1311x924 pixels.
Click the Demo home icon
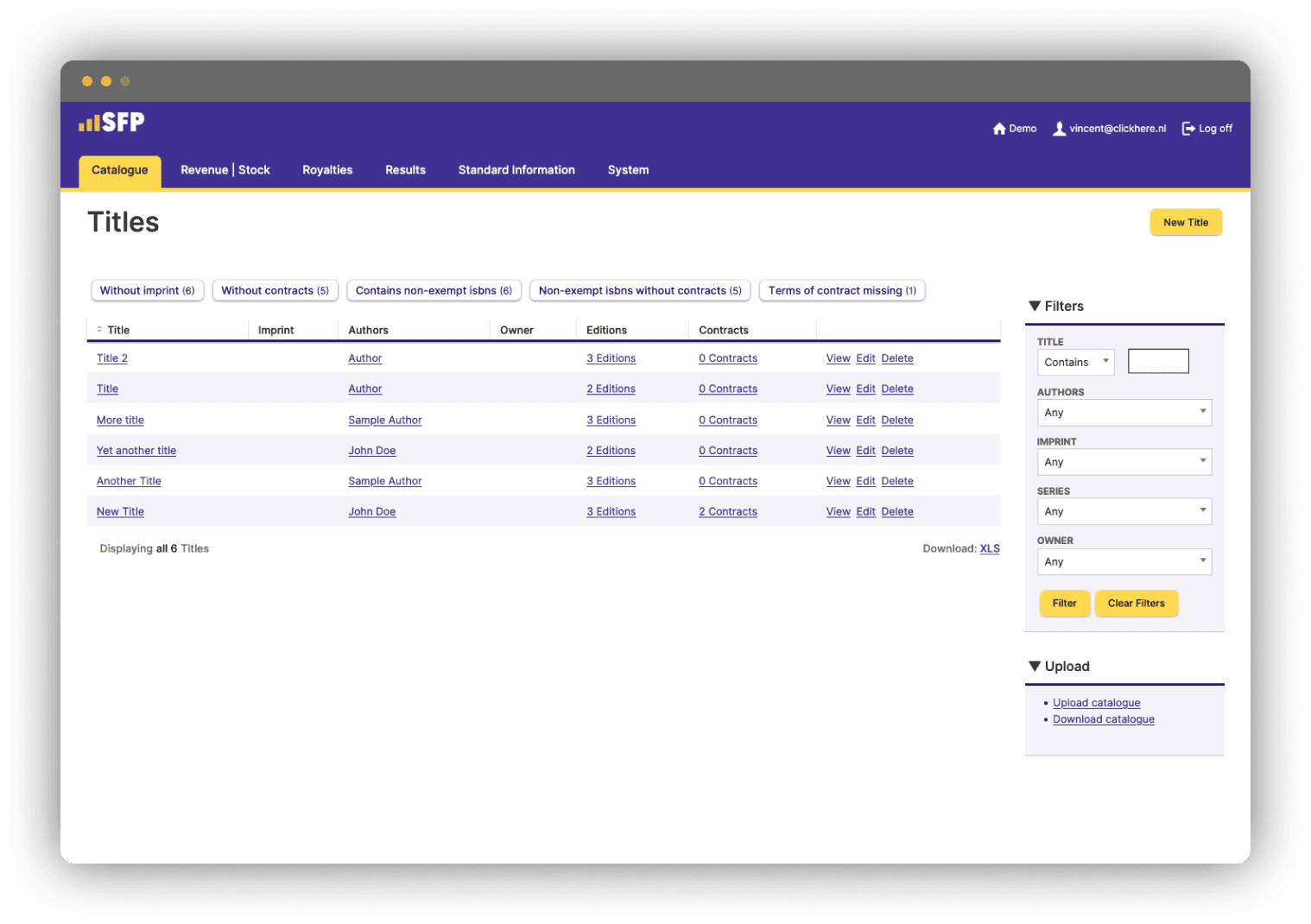tap(999, 129)
